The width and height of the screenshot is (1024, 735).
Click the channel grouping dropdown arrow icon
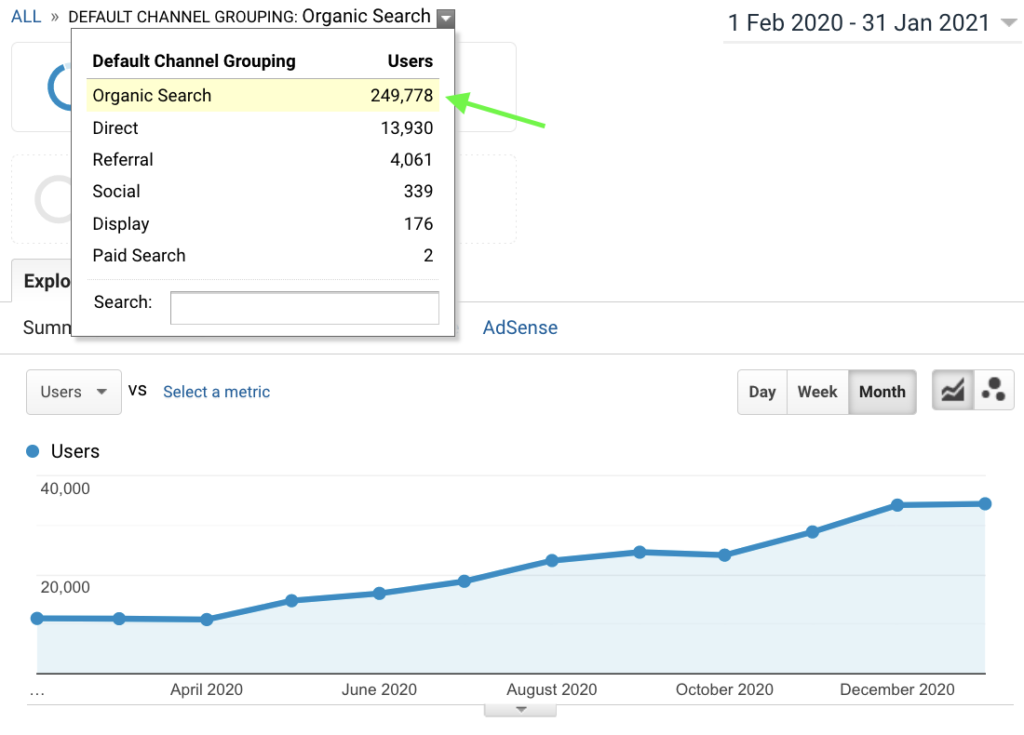(x=445, y=18)
